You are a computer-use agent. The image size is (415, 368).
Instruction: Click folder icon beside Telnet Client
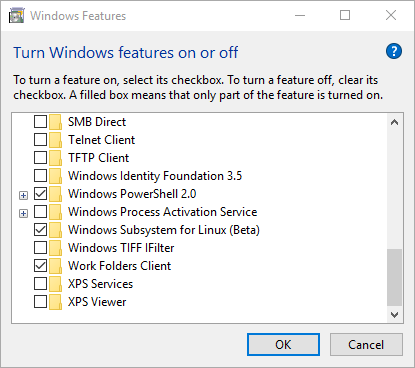(55, 140)
